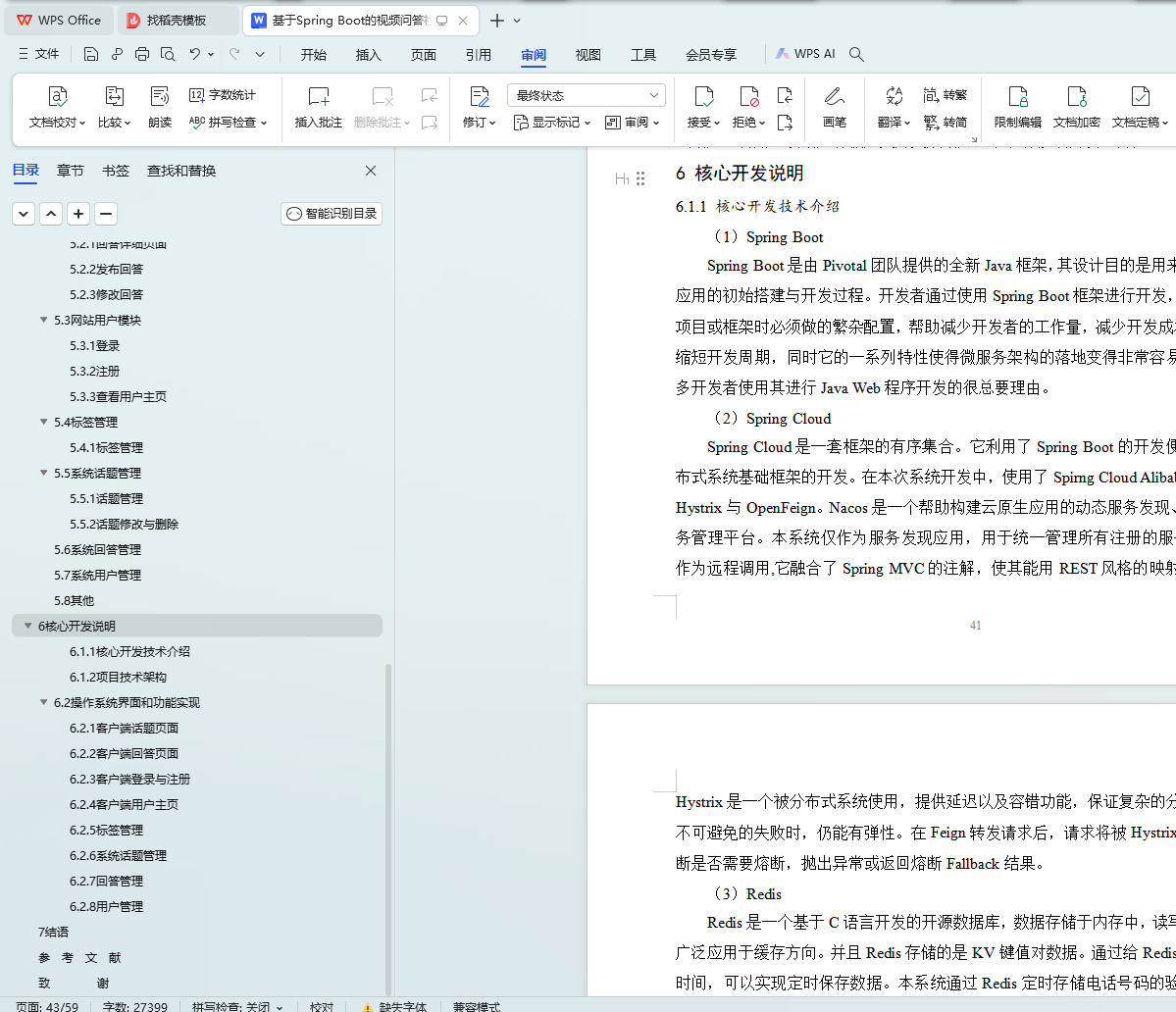Click the 修订 track changes icon
The width and height of the screenshot is (1176, 1012).
click(480, 97)
